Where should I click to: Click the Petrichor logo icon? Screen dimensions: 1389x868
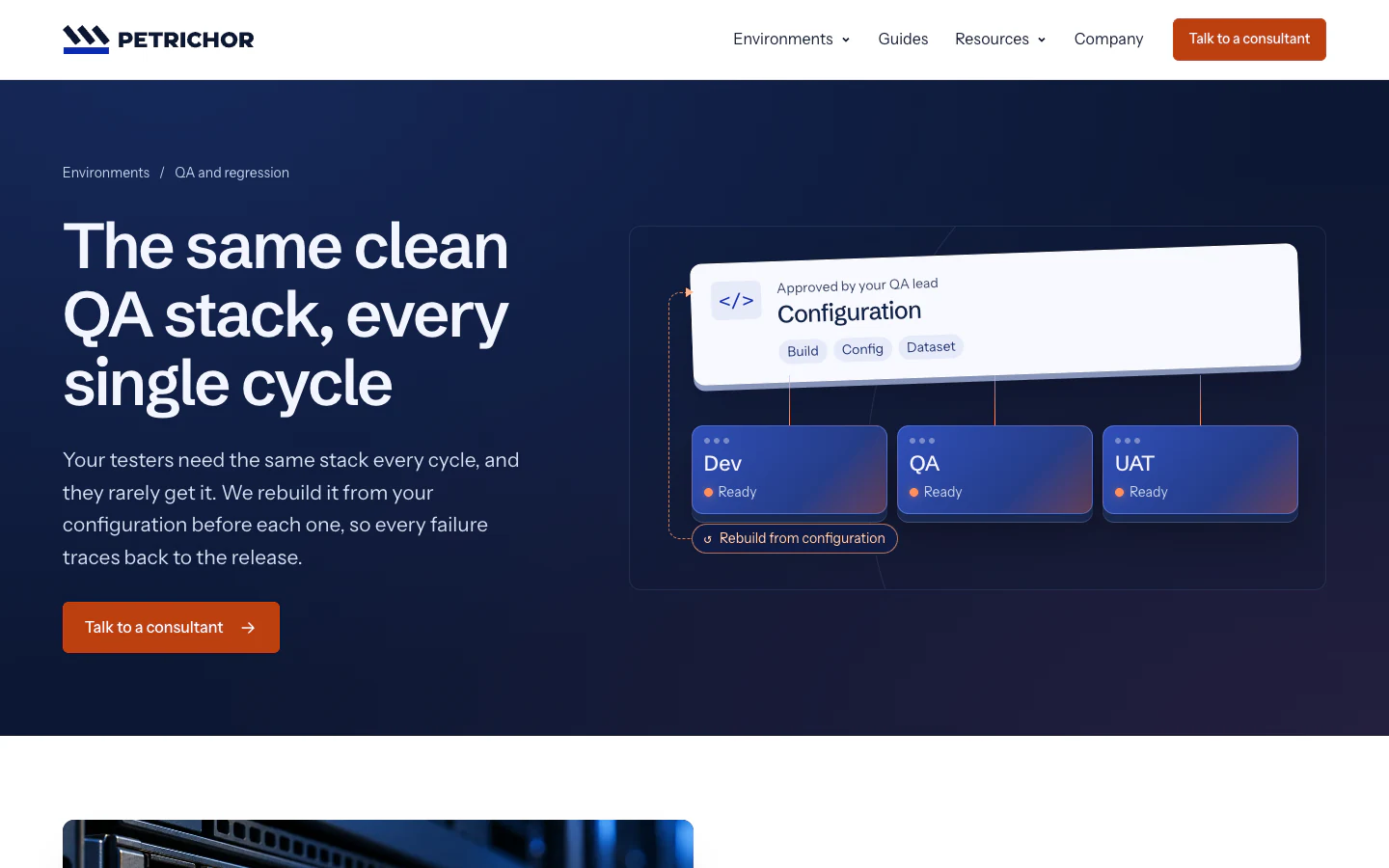(x=86, y=40)
